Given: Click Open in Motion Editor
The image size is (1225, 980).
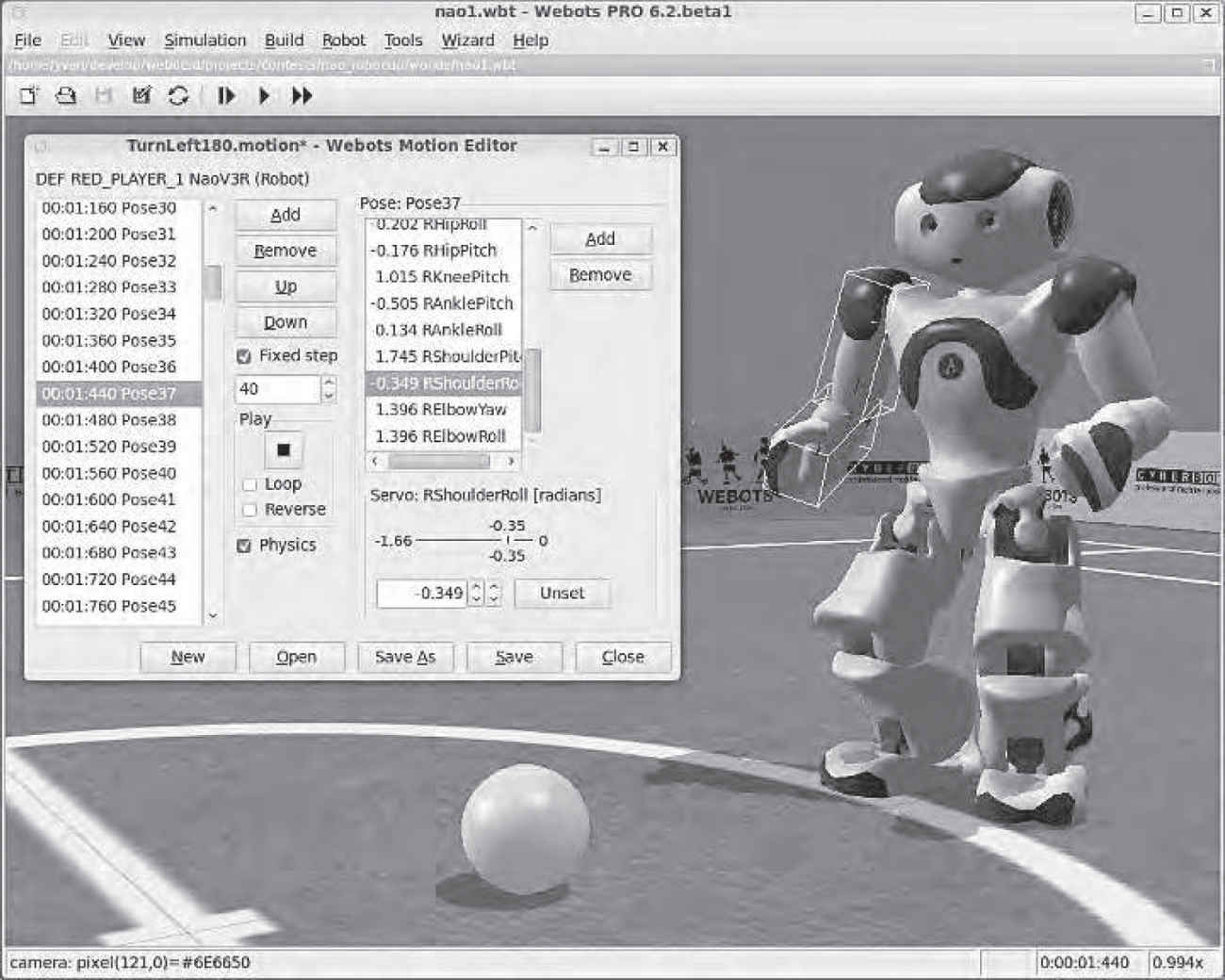Looking at the screenshot, I should tap(297, 658).
